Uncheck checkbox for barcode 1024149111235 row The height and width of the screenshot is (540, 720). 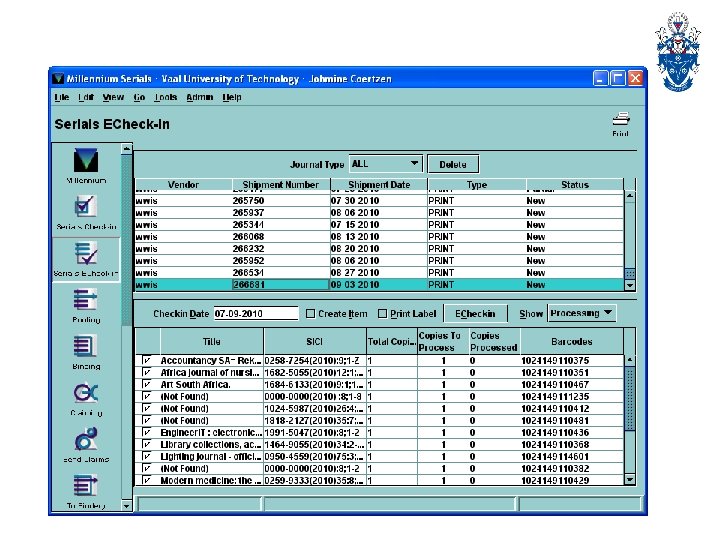(x=146, y=396)
